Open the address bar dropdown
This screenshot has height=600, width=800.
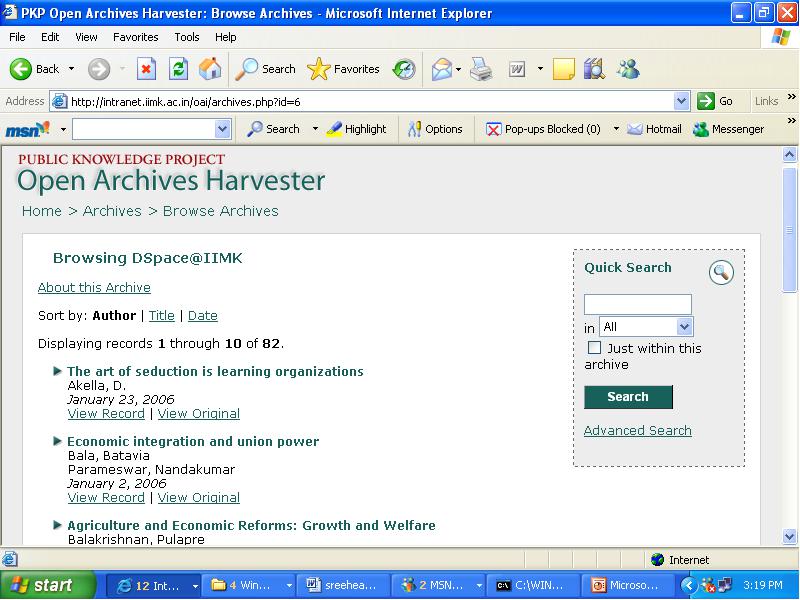click(681, 101)
